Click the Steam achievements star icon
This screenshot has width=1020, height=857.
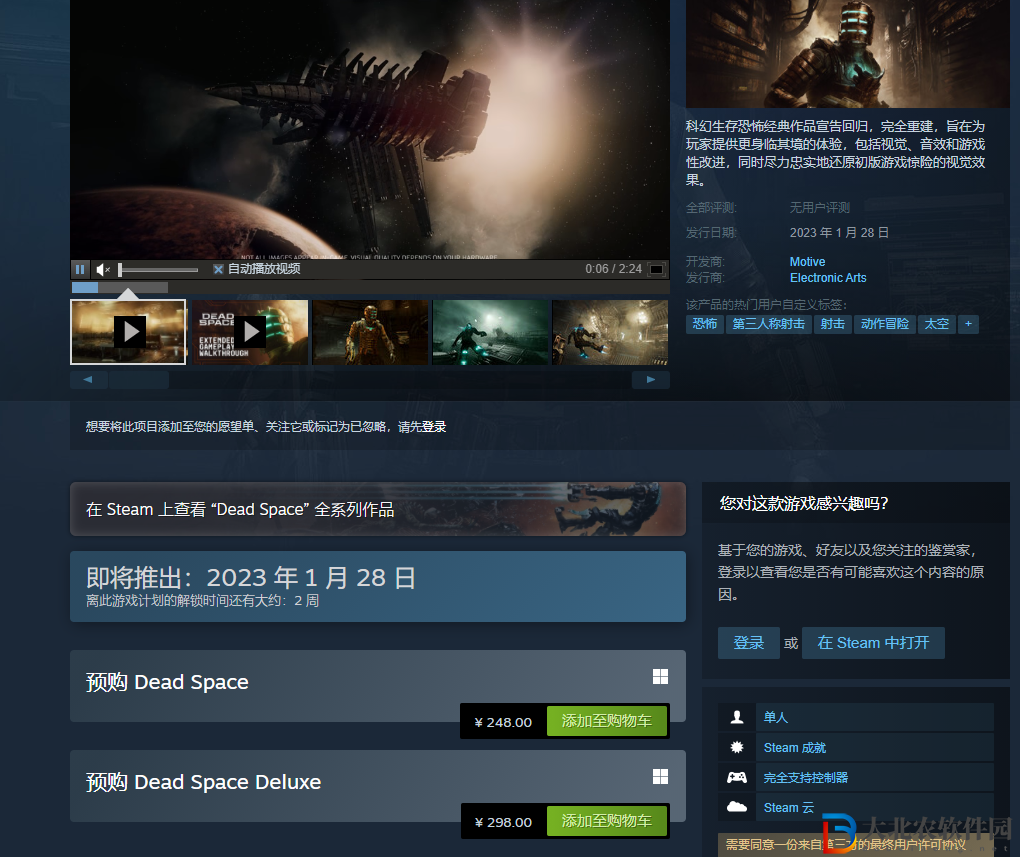(736, 747)
